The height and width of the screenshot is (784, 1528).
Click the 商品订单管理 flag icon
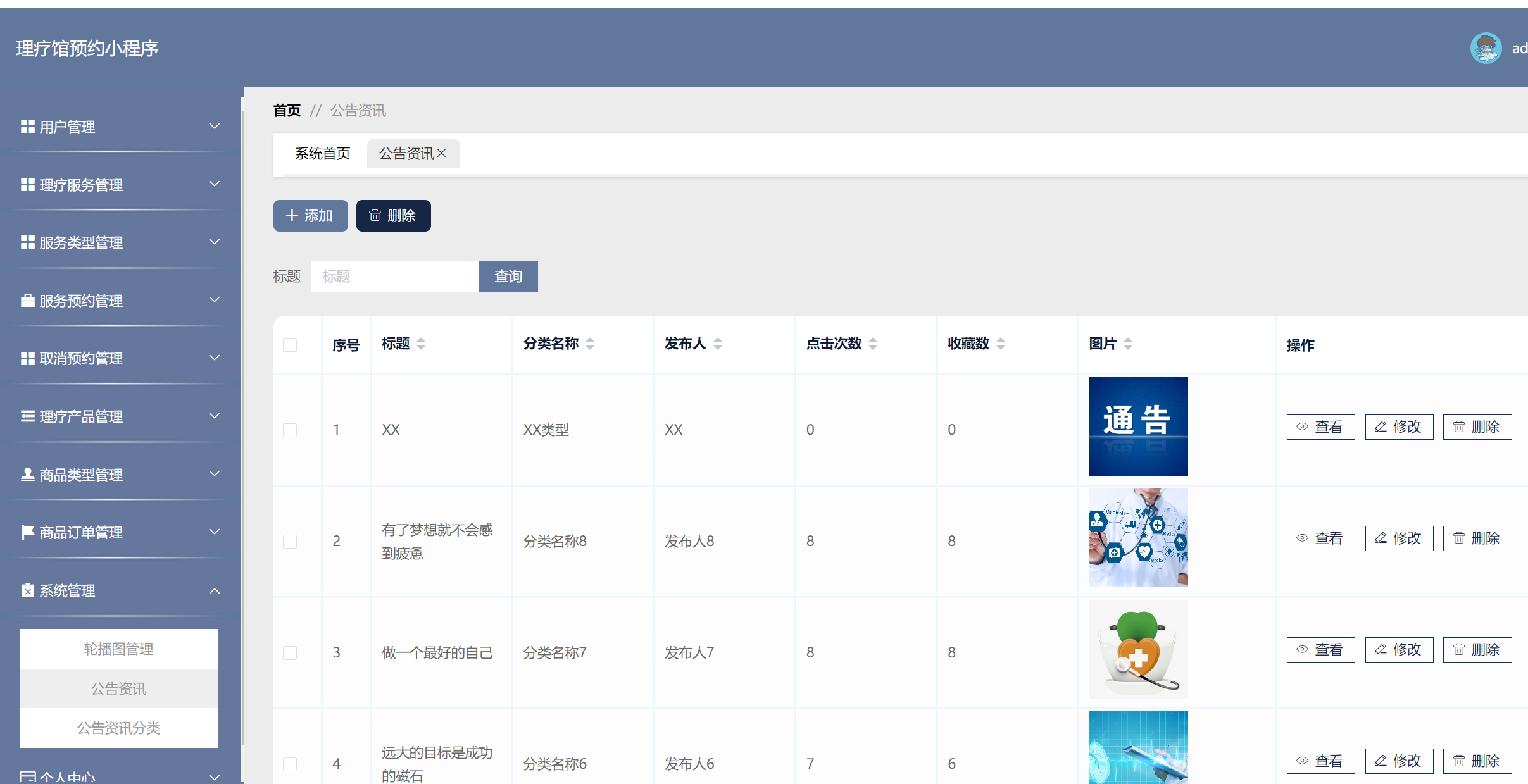click(27, 532)
